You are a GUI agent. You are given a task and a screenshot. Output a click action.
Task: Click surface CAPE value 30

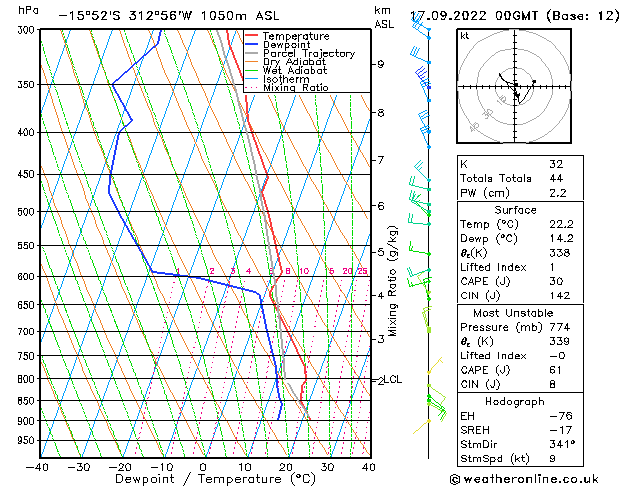556,281
